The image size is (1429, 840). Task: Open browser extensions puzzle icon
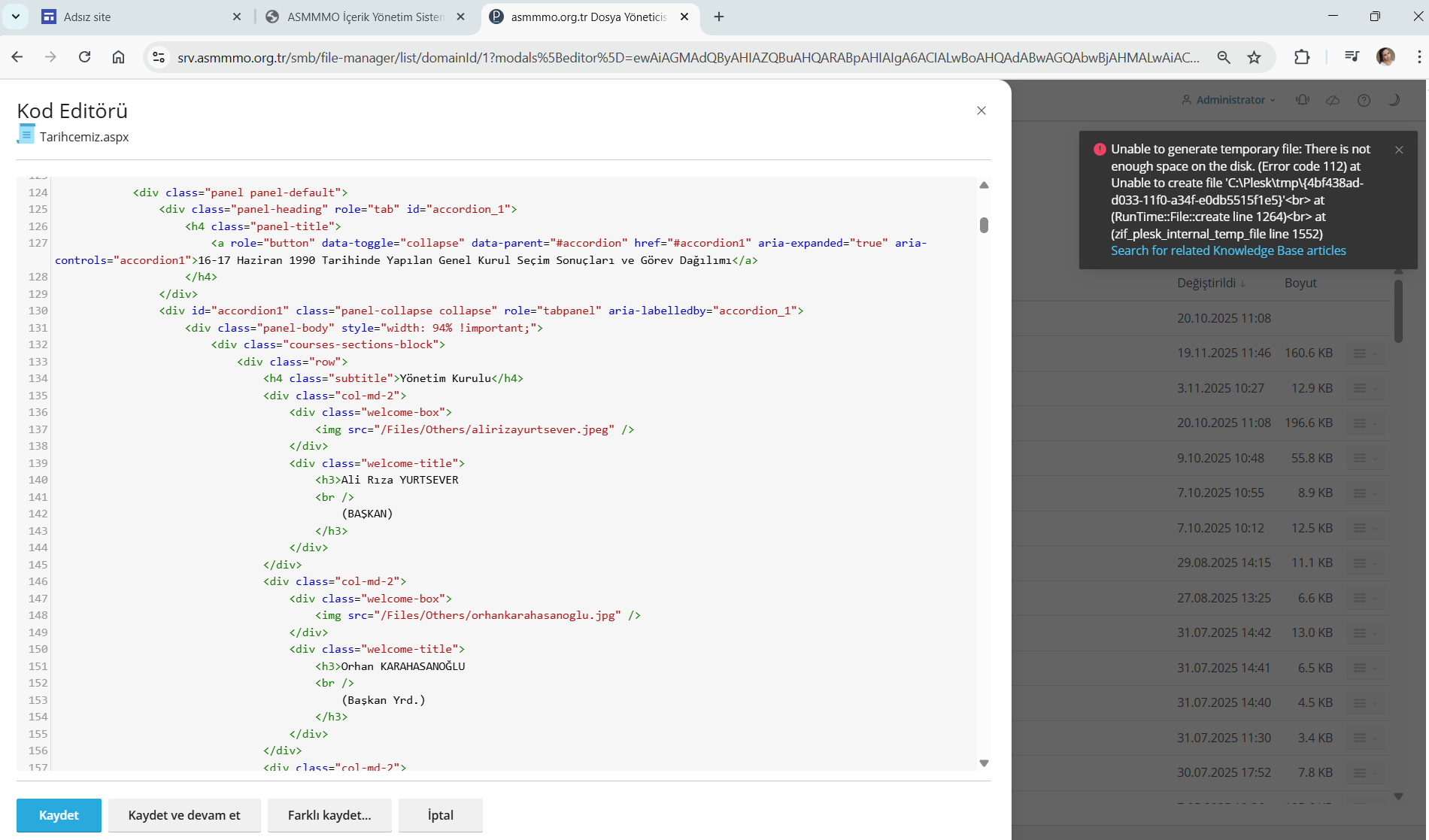point(1302,57)
